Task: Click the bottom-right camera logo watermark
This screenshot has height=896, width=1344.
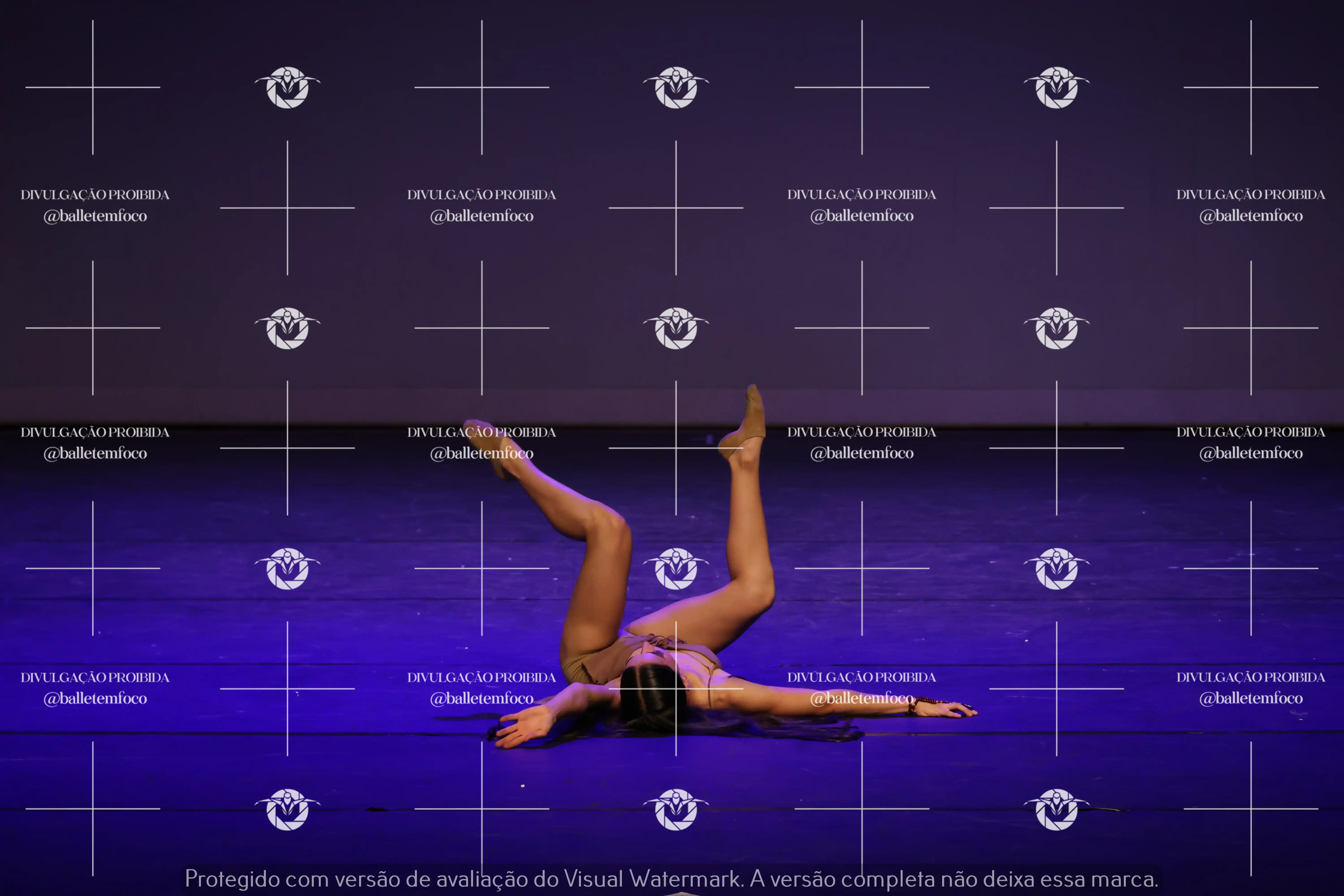Action: (1057, 809)
